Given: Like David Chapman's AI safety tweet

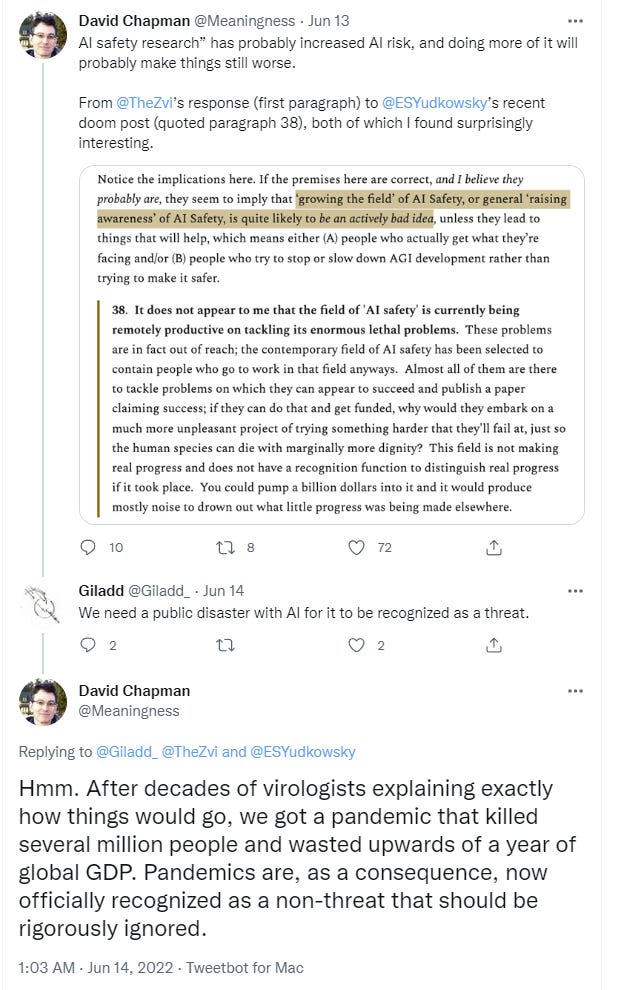Looking at the screenshot, I should pyautogui.click(x=357, y=547).
